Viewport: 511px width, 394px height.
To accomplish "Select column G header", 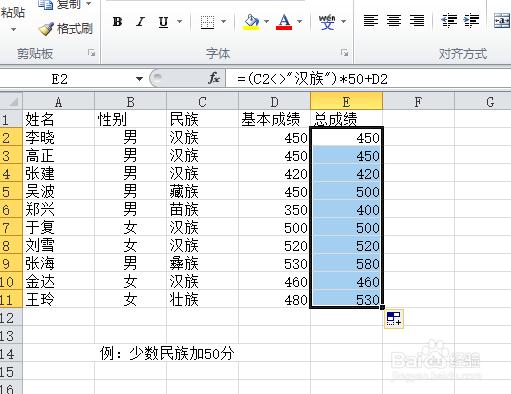I will pos(483,101).
